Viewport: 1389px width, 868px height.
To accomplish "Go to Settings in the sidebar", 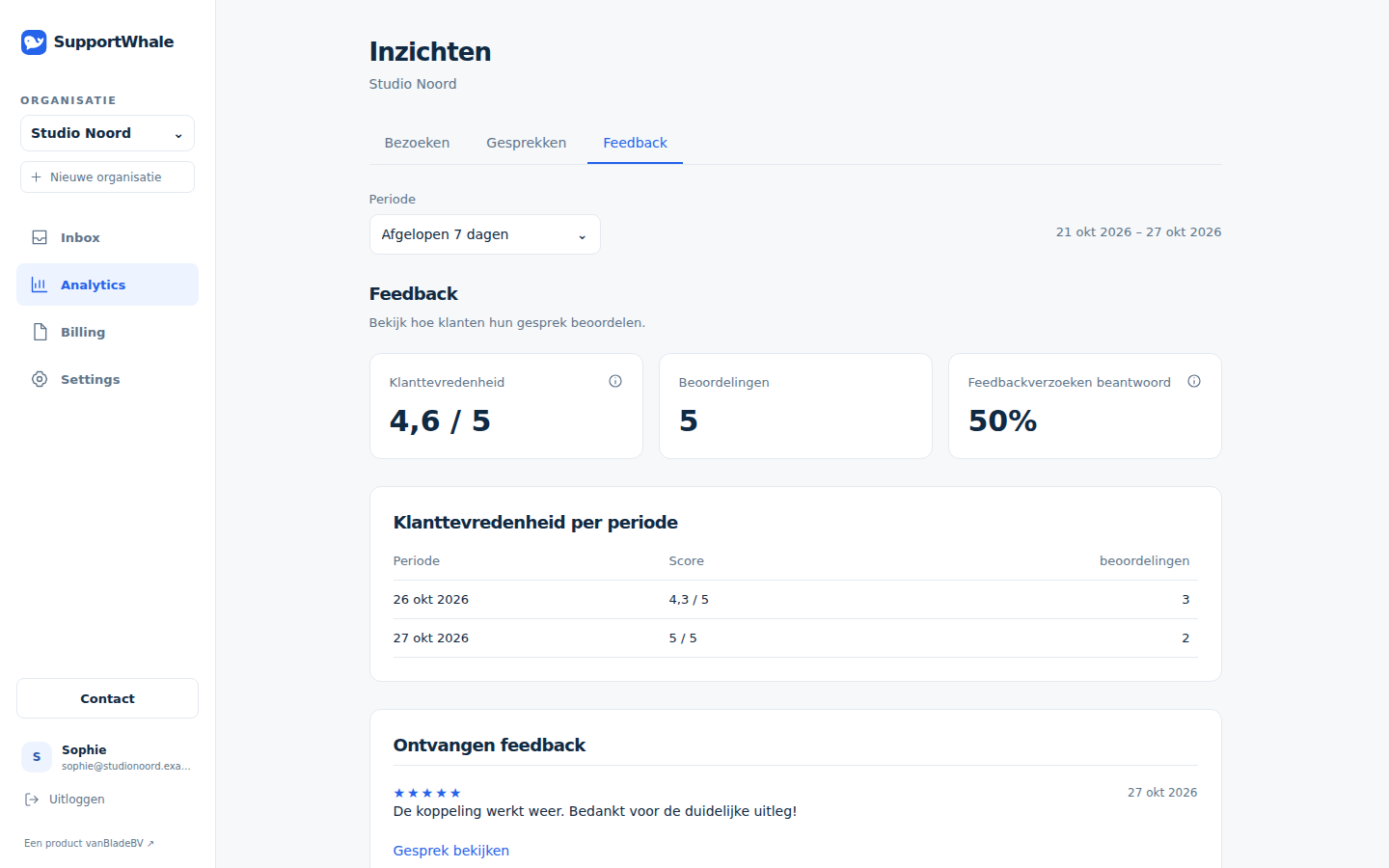I will tap(107, 379).
